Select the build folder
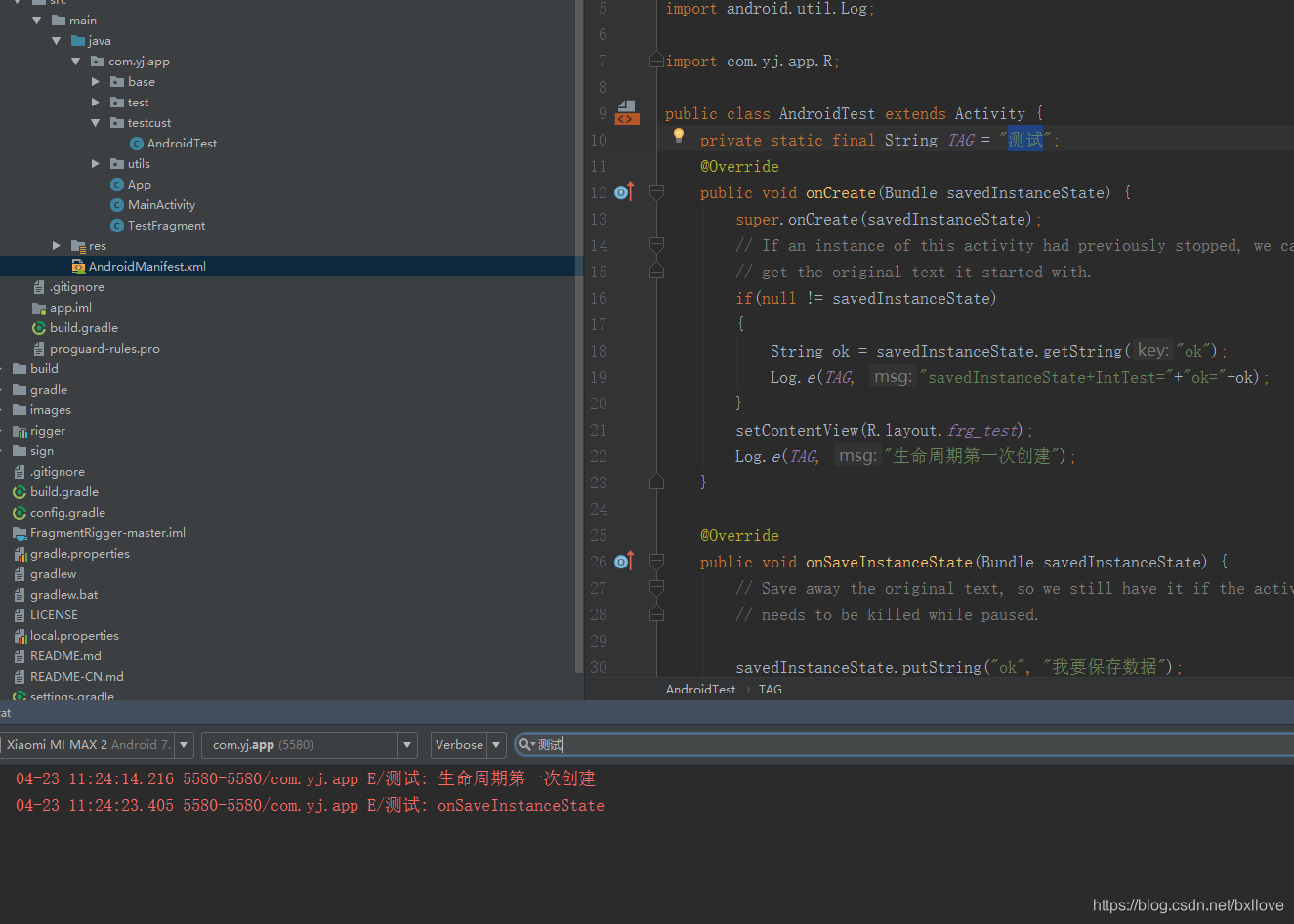 click(x=44, y=368)
